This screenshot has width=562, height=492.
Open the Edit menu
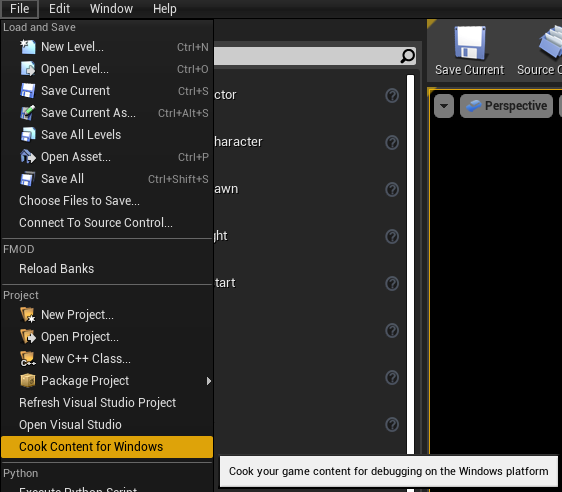tap(59, 9)
